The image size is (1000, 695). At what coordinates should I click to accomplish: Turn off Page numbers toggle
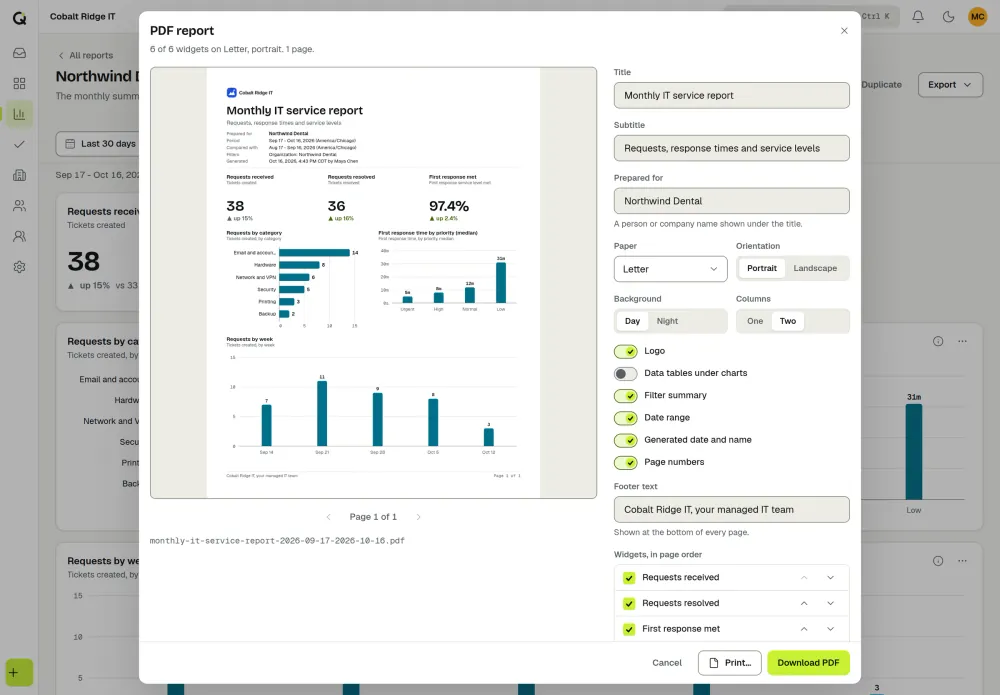click(x=625, y=463)
